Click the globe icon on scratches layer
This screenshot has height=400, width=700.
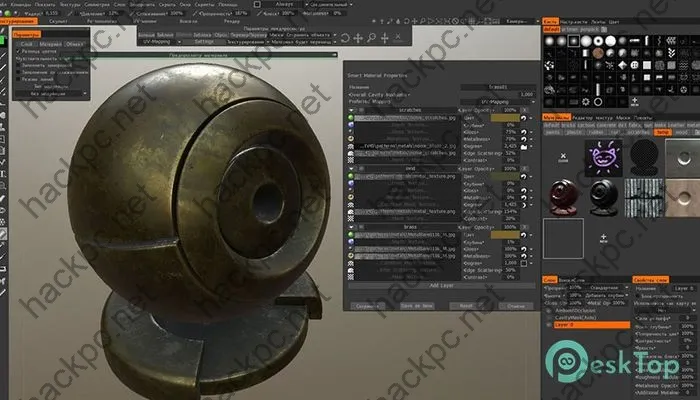tap(351, 116)
